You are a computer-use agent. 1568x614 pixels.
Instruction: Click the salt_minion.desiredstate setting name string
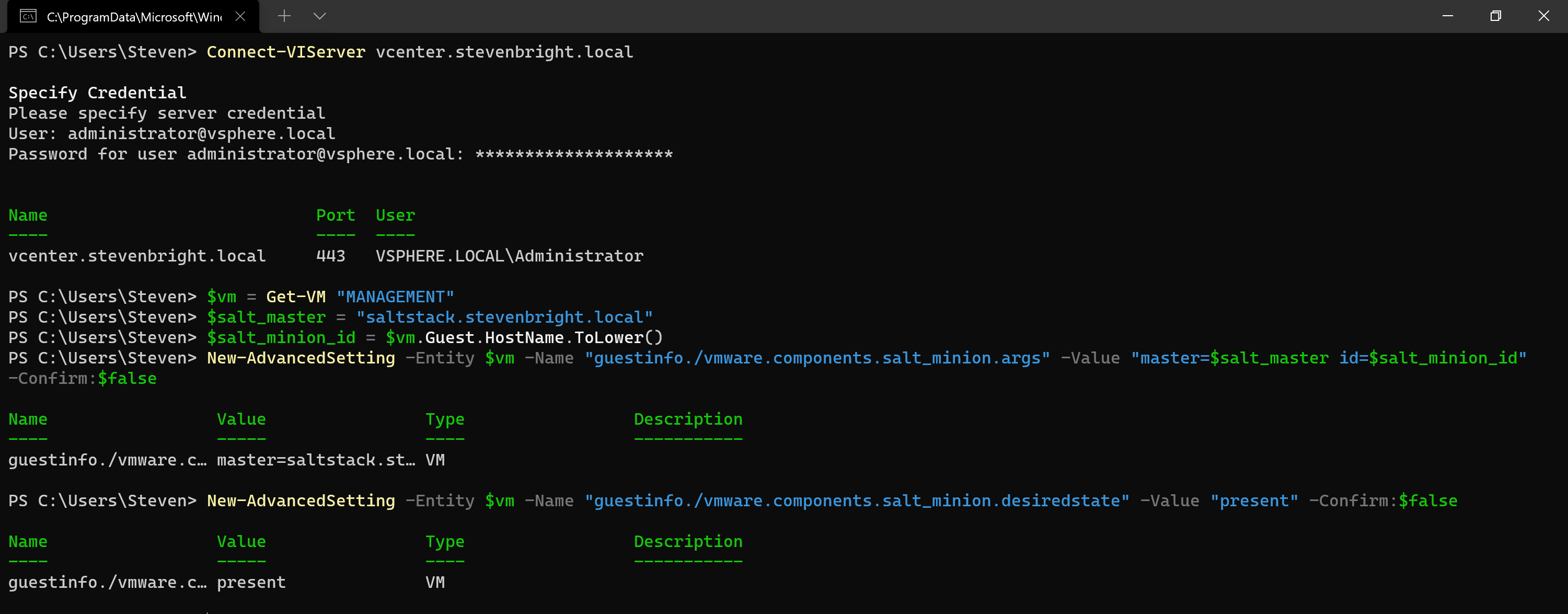coord(857,502)
